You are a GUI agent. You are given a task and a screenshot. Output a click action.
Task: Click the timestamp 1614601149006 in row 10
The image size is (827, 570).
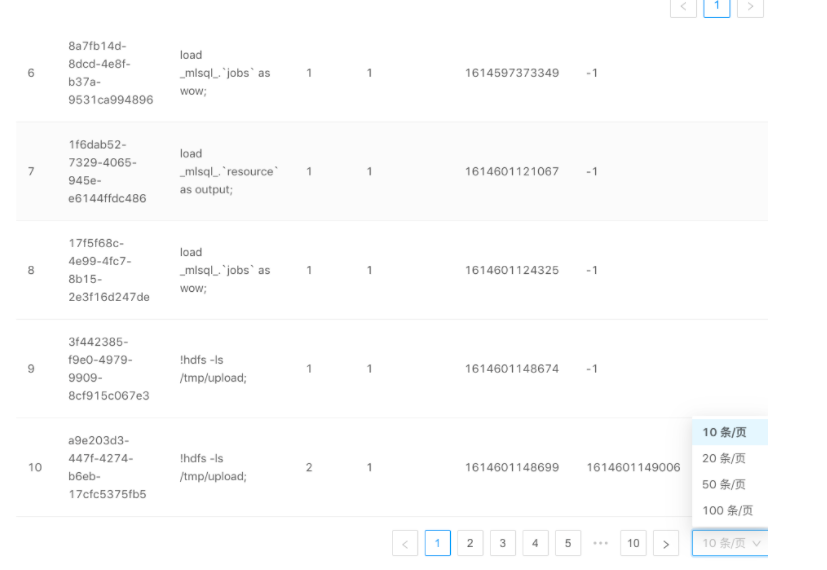tap(633, 467)
